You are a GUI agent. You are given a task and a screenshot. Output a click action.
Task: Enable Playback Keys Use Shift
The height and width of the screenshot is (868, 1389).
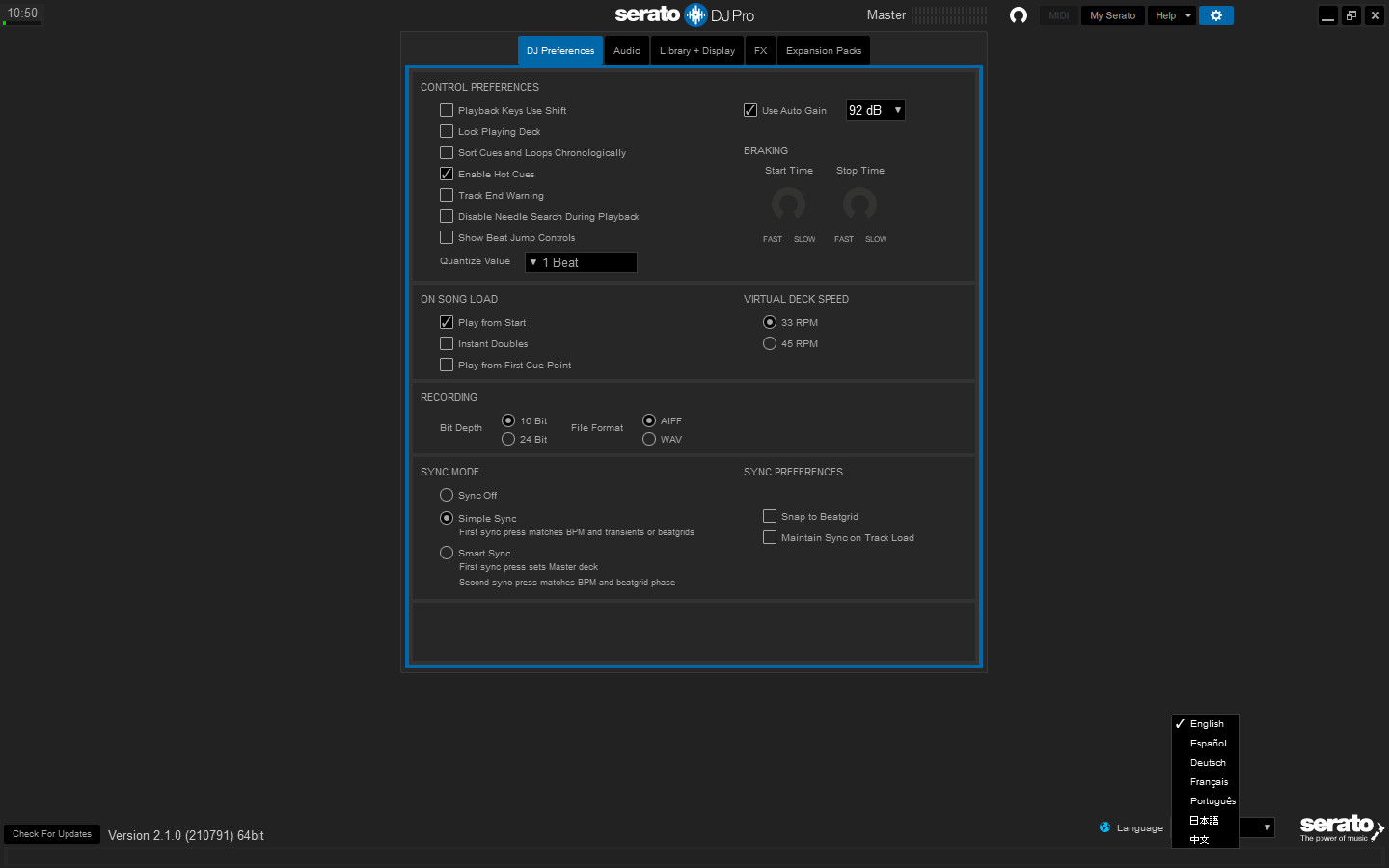click(447, 110)
